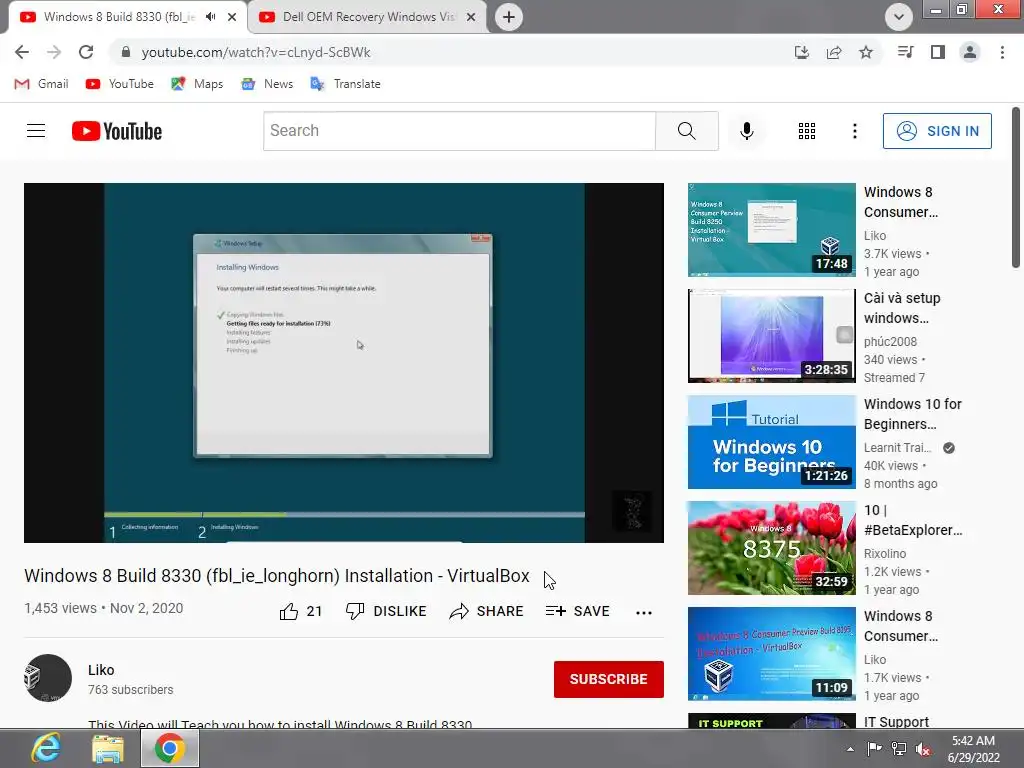Open the '10 | #BetaExplorer...' video title
Screen dimensions: 1024x768
click(x=913, y=520)
